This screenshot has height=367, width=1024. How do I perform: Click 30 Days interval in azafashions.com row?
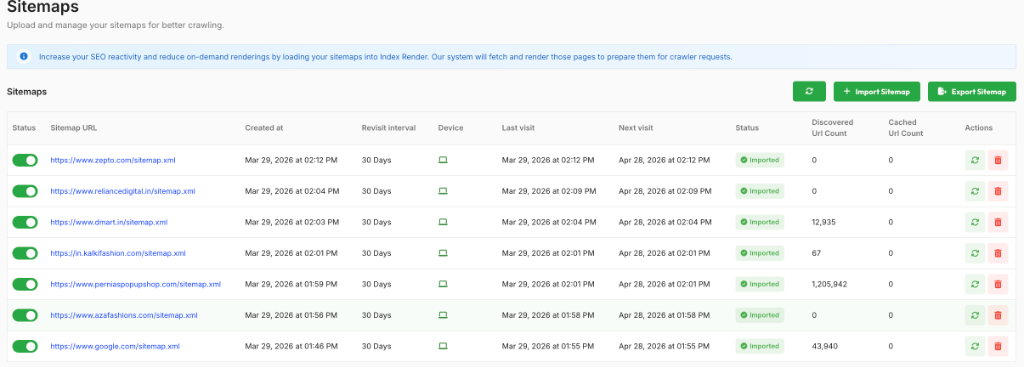[376, 315]
